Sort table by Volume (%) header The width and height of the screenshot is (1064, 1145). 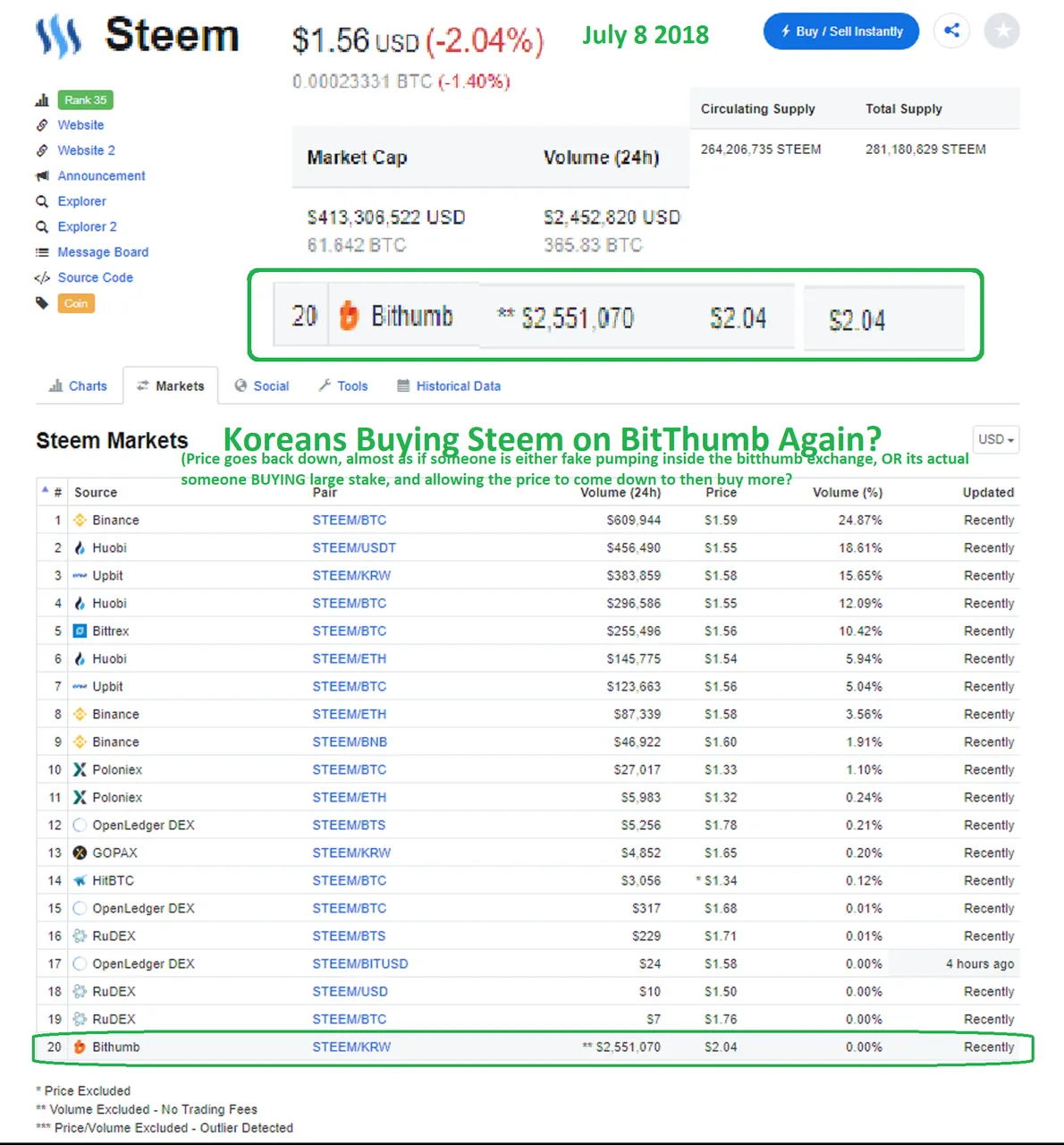(x=846, y=492)
